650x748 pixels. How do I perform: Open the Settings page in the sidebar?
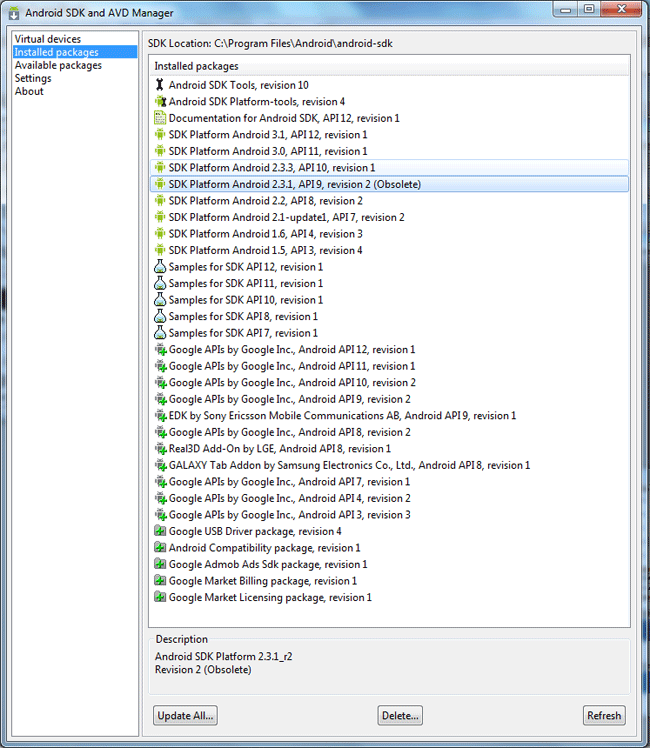pos(33,78)
